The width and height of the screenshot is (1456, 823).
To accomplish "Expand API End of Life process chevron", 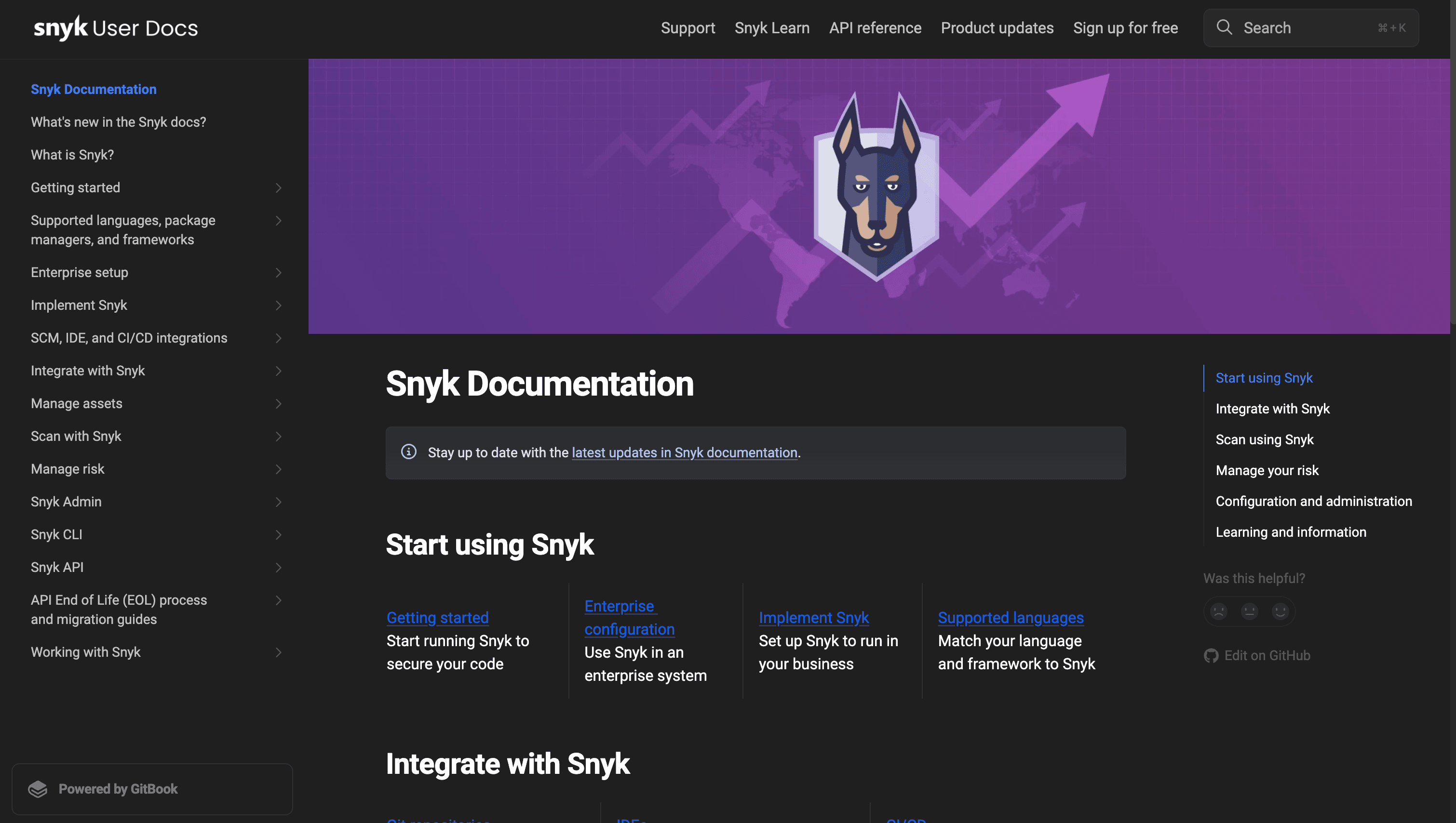I will click(x=278, y=600).
